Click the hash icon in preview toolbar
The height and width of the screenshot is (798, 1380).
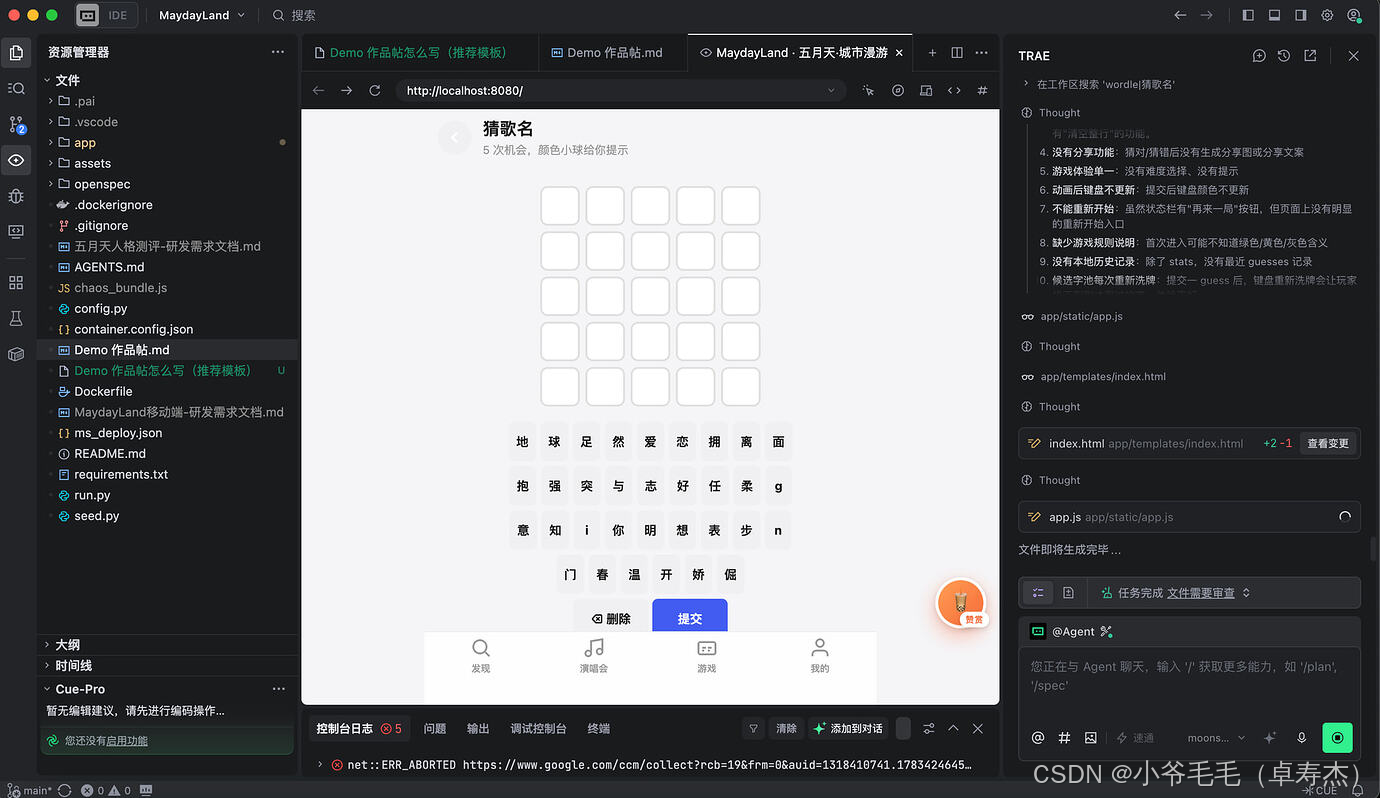click(x=982, y=91)
